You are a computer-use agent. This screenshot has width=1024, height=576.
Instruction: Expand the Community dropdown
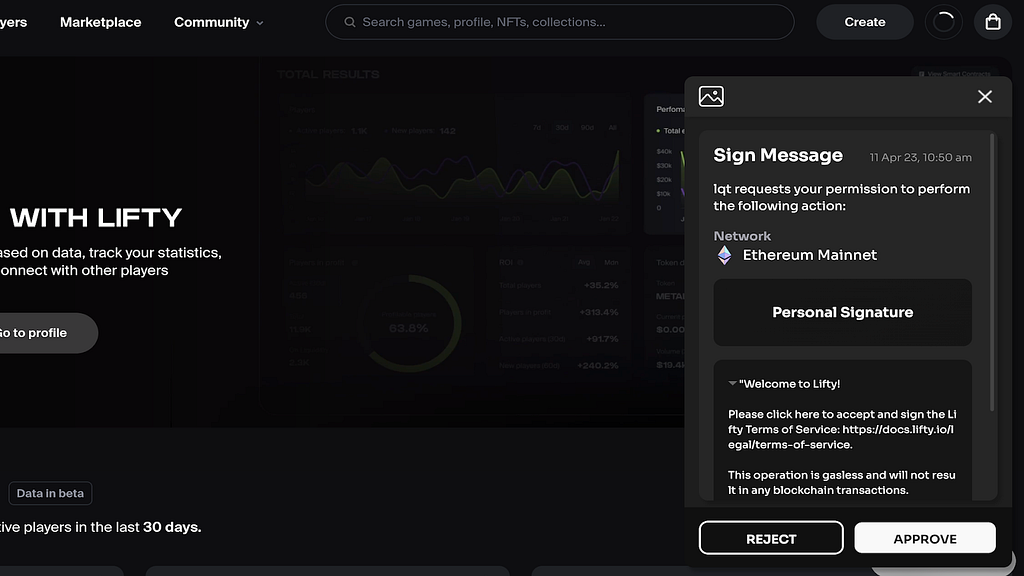219,22
